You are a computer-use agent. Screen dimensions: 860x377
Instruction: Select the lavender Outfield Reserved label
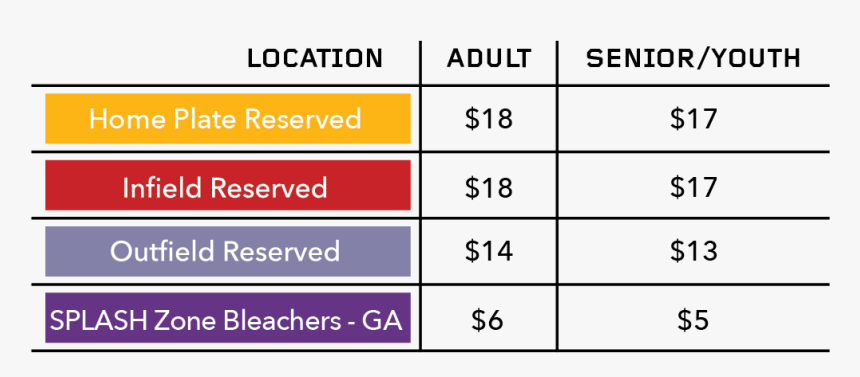(228, 251)
